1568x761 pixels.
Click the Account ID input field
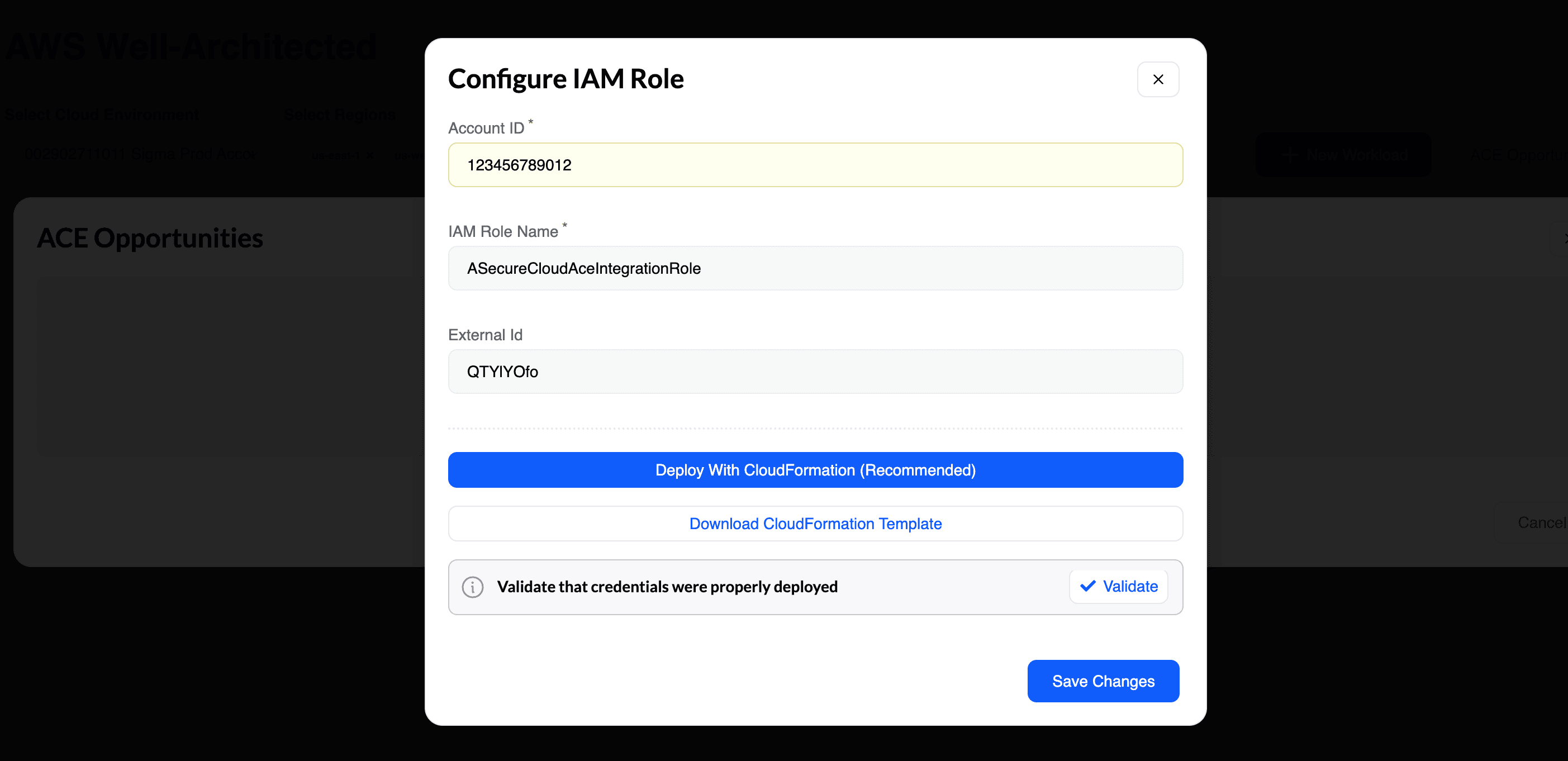tap(815, 165)
